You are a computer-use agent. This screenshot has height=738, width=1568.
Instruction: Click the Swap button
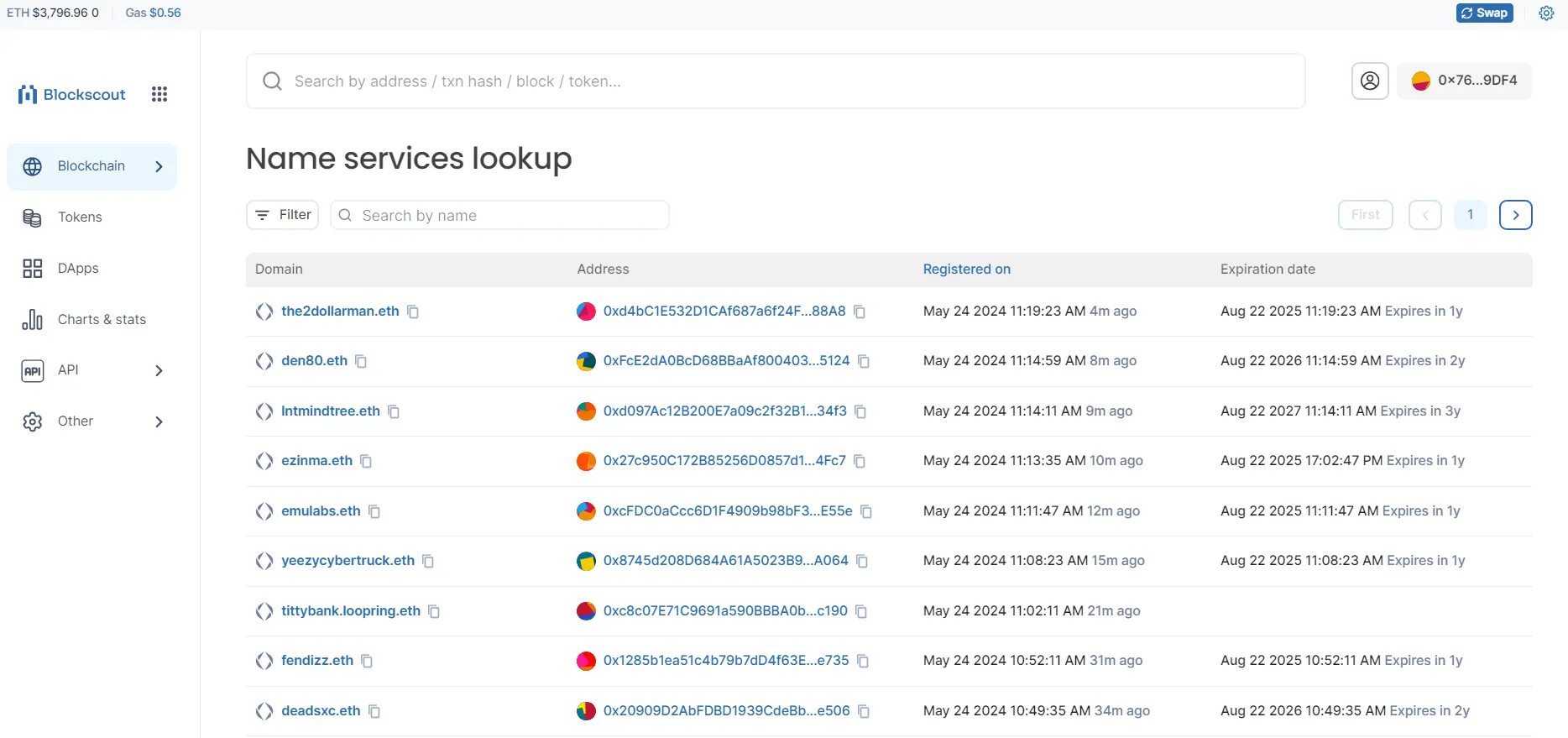coord(1484,13)
